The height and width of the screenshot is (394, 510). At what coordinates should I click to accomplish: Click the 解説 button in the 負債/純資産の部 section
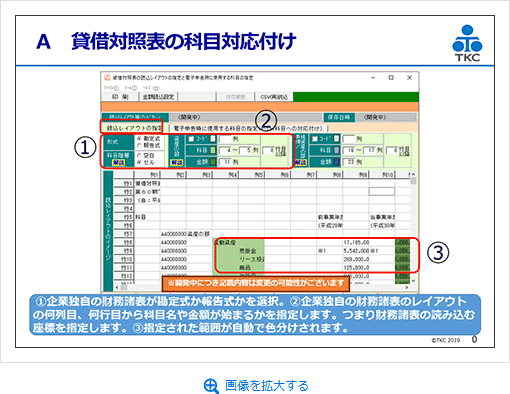coord(300,162)
